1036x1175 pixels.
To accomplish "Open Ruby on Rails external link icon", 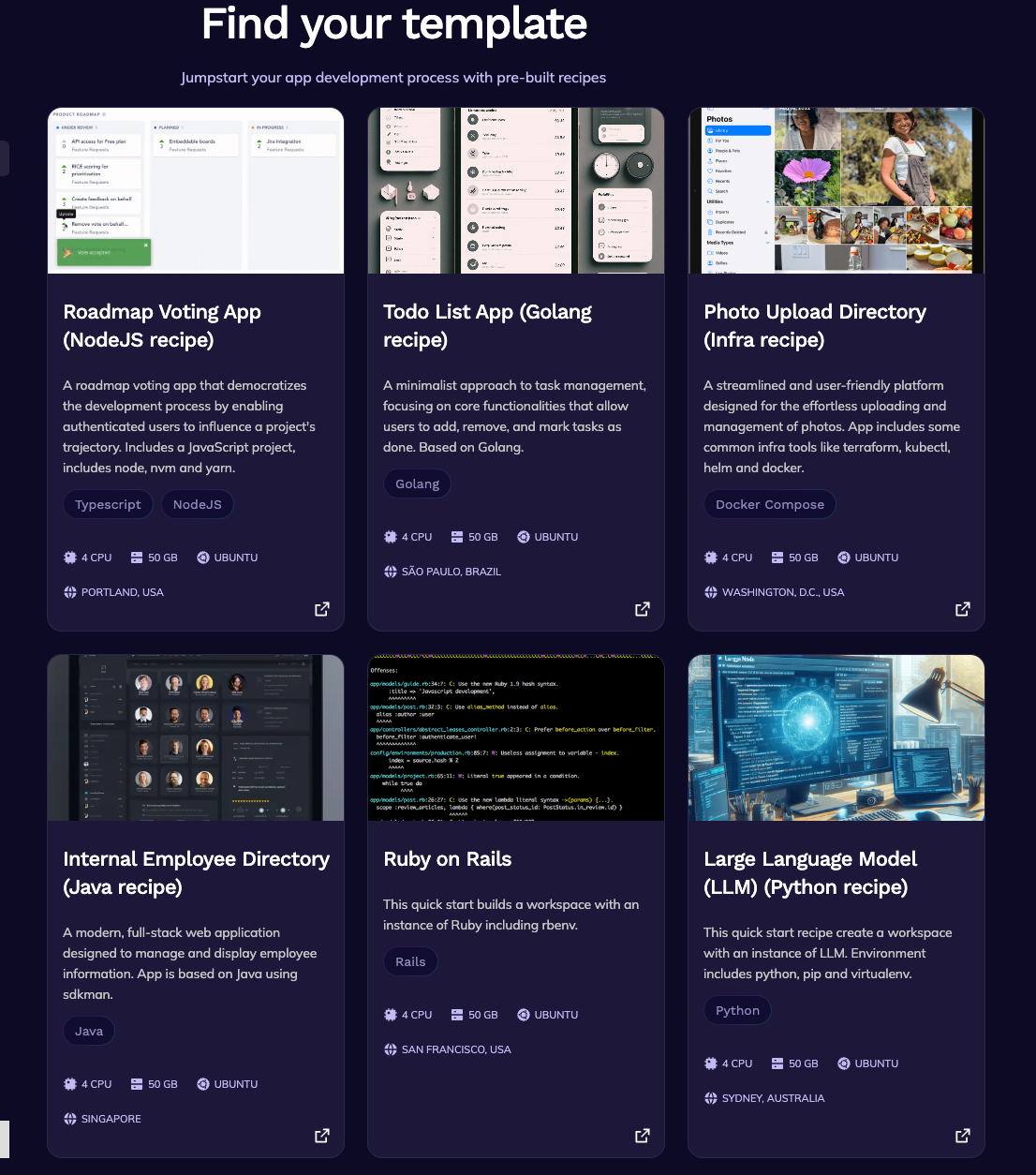I will [x=642, y=1135].
